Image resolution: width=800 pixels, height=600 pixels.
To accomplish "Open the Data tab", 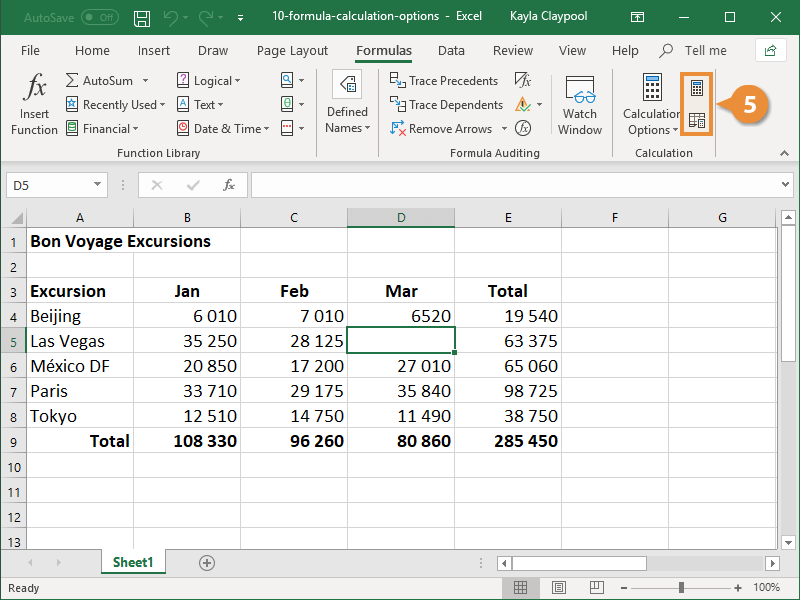I will tap(451, 51).
